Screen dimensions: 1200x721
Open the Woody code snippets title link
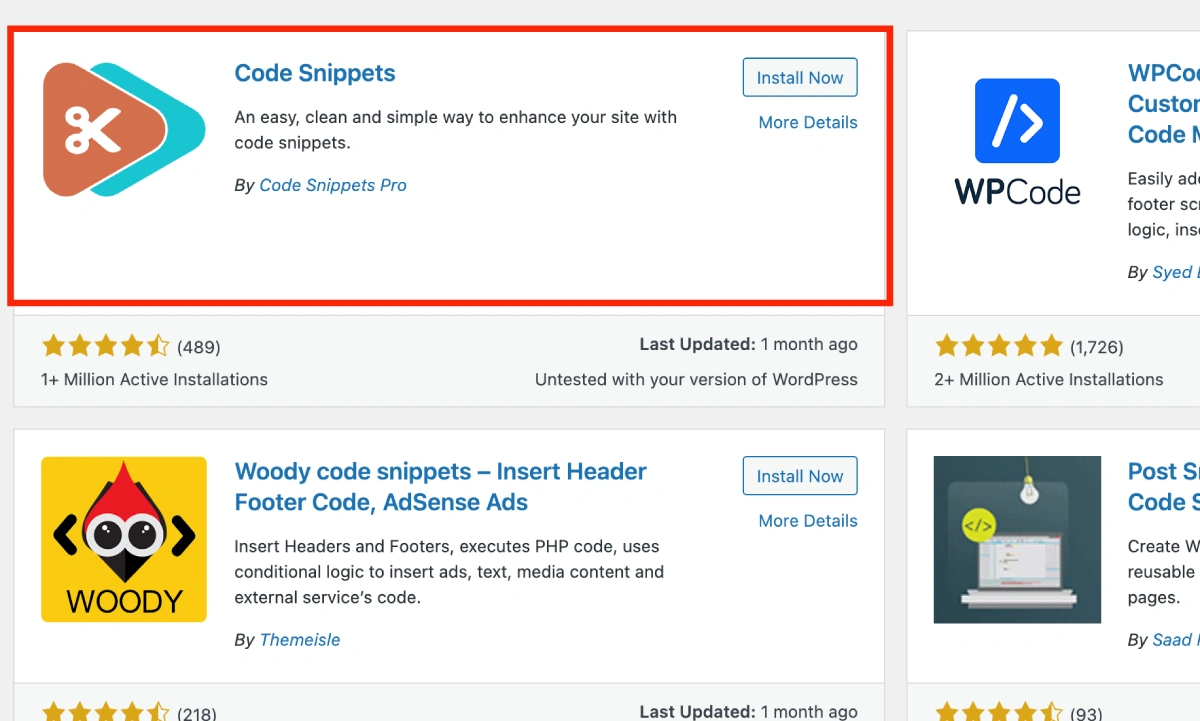point(440,487)
